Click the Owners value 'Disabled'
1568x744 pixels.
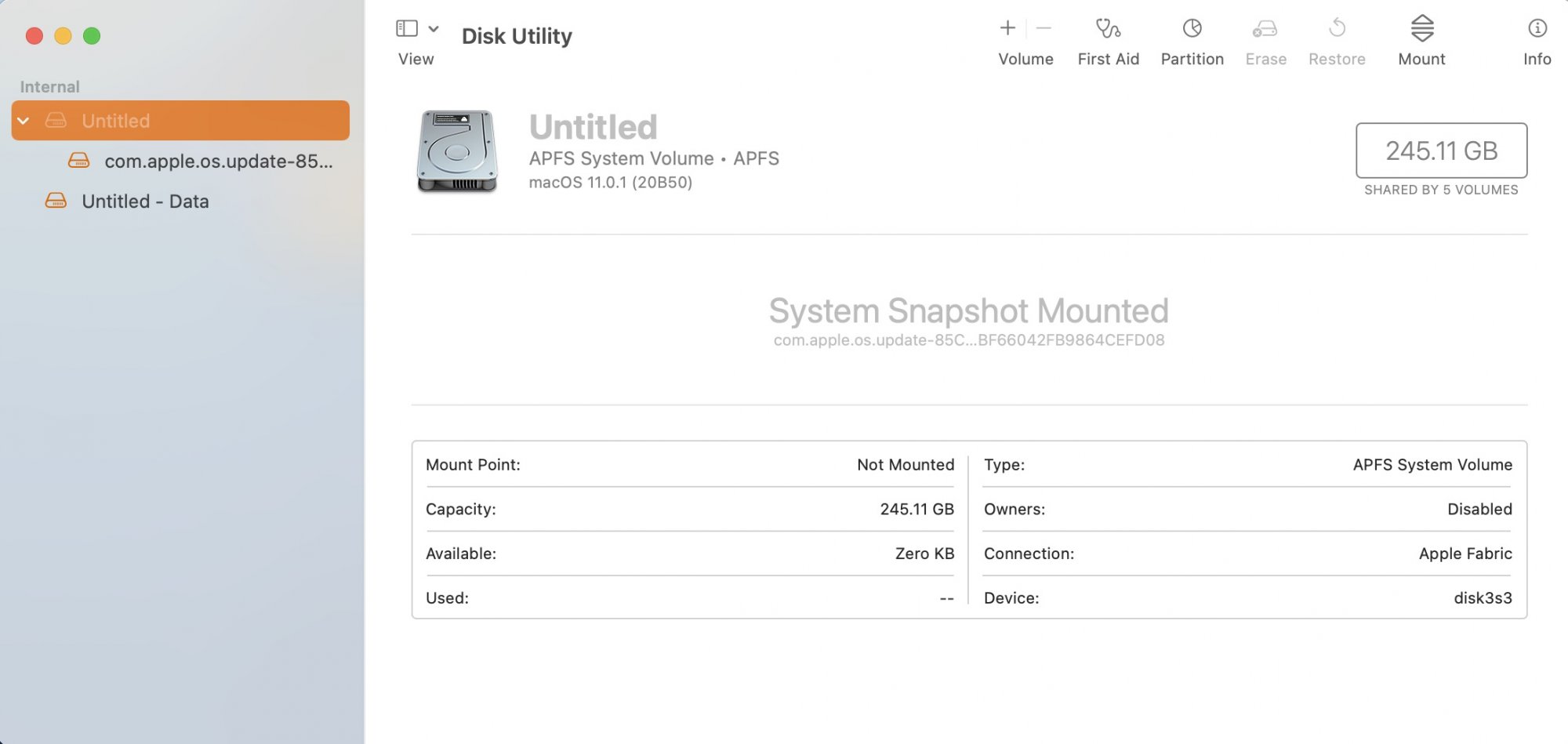click(1479, 509)
